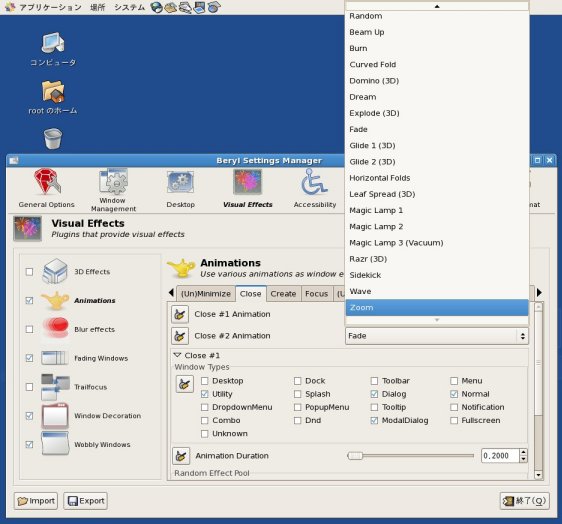Choose Zoom from the animation list

[437, 308]
